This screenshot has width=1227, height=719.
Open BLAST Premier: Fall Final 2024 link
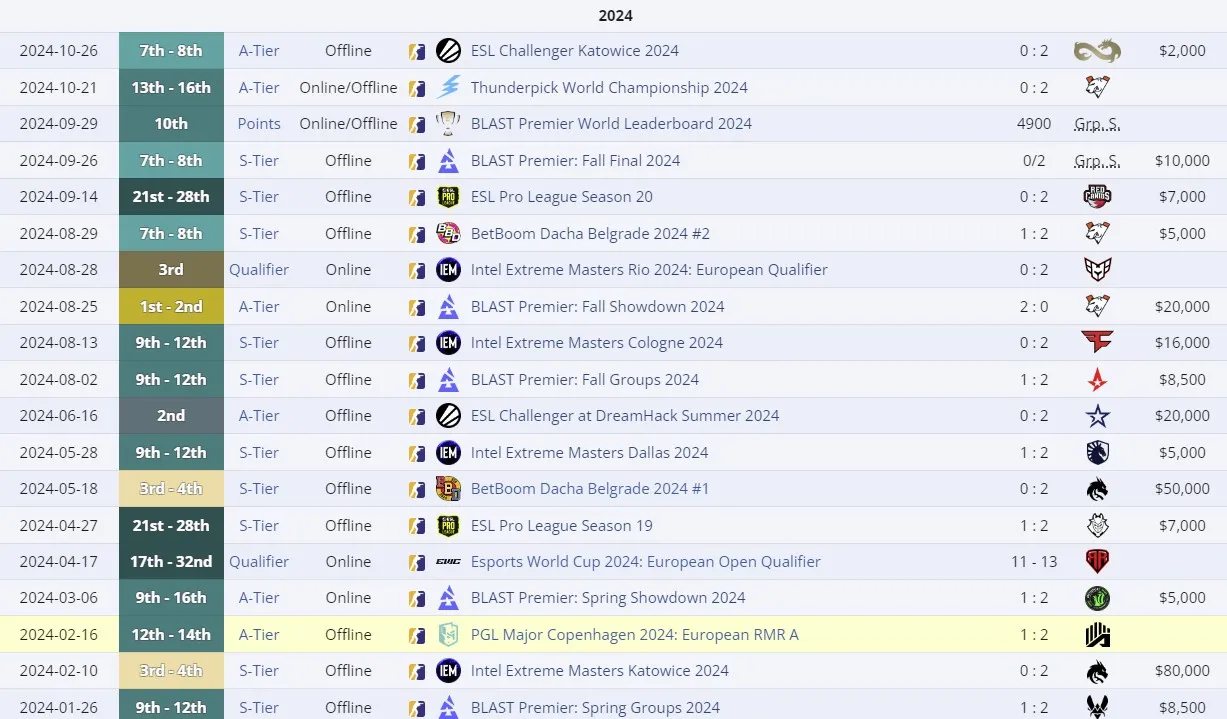click(575, 160)
